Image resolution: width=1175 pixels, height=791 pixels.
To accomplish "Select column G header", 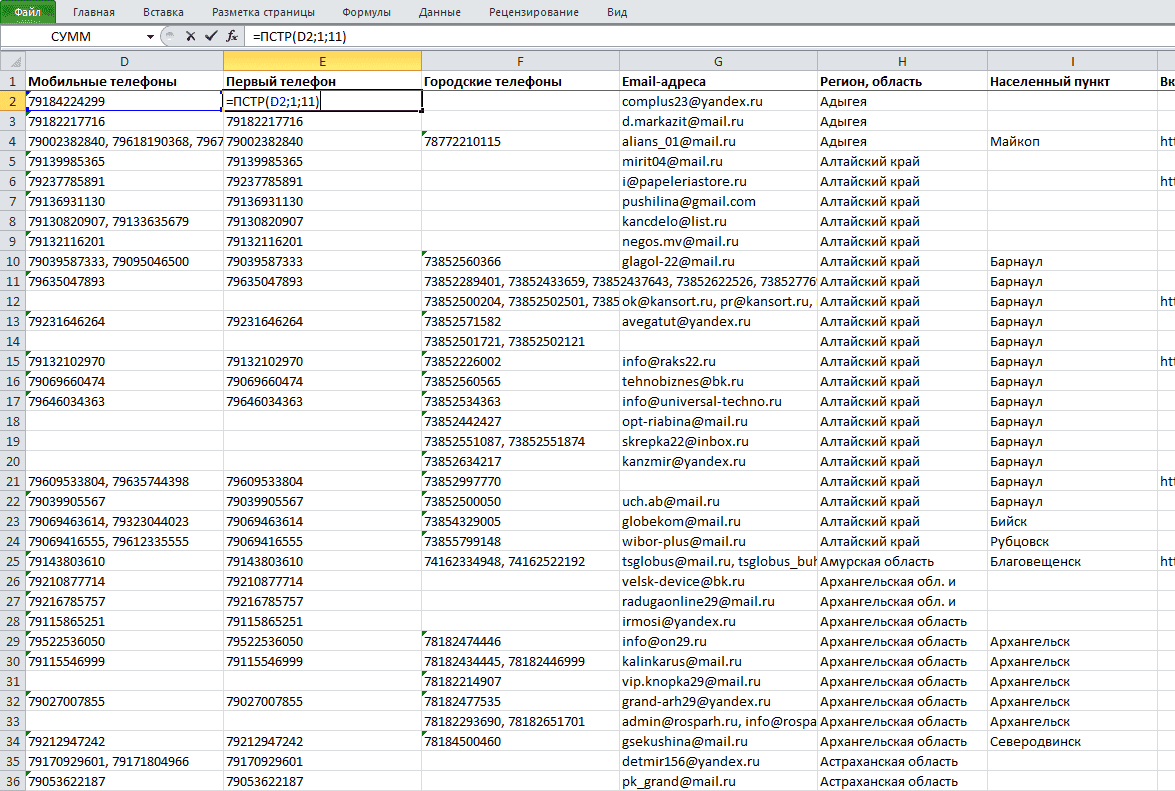I will point(718,61).
